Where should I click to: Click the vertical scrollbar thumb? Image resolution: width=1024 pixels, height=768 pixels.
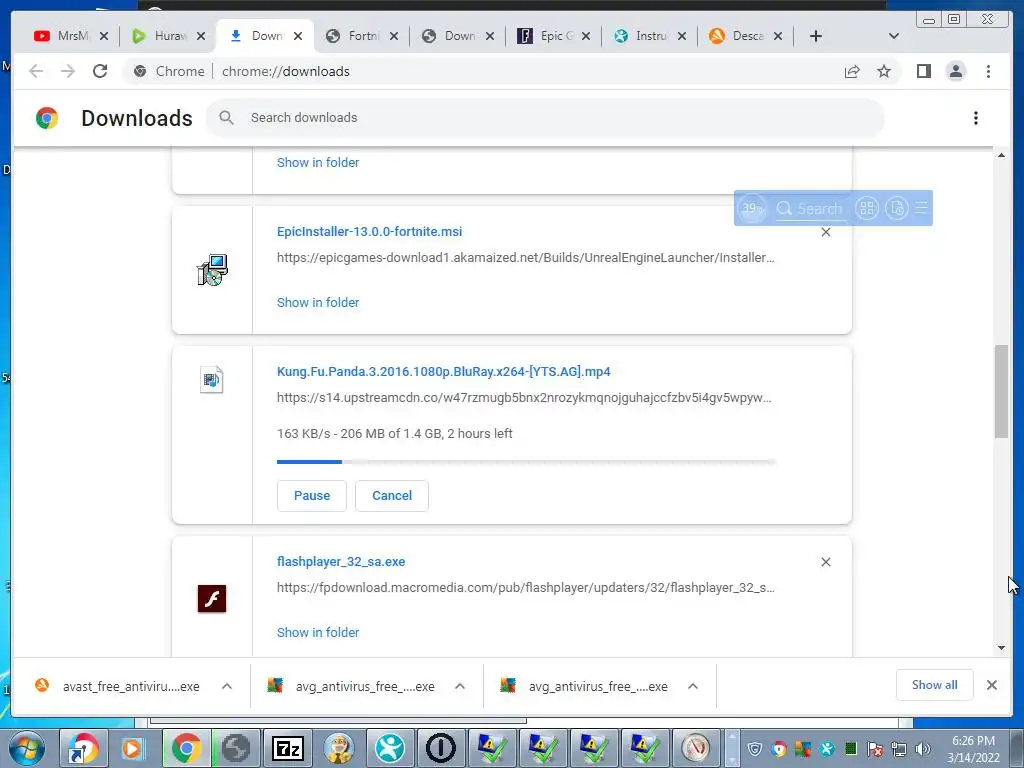[x=1001, y=392]
